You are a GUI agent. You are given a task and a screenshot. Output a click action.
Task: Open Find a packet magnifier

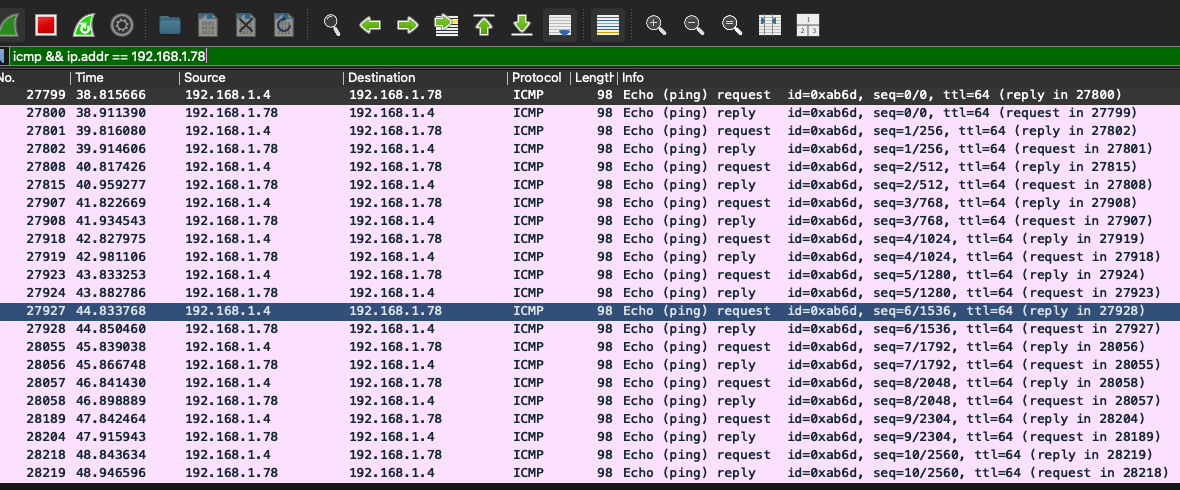[332, 26]
